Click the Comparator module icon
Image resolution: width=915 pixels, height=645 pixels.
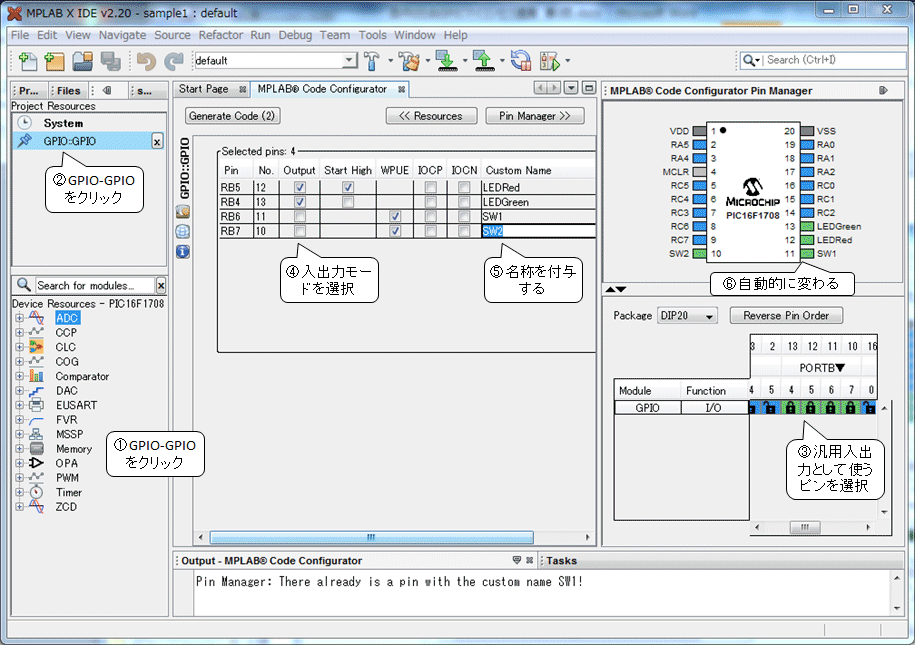coord(36,376)
